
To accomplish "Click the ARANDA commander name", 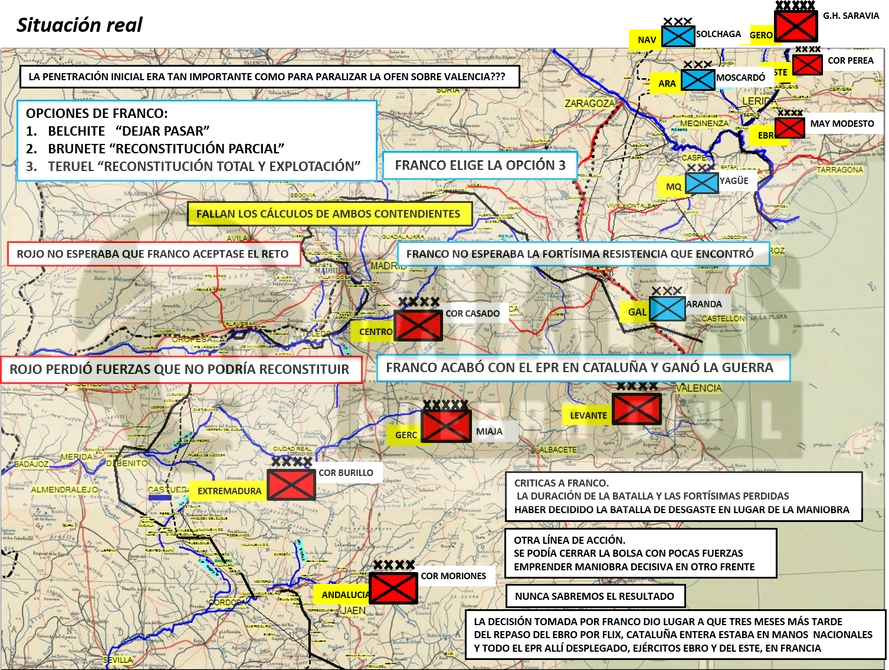I will [704, 304].
